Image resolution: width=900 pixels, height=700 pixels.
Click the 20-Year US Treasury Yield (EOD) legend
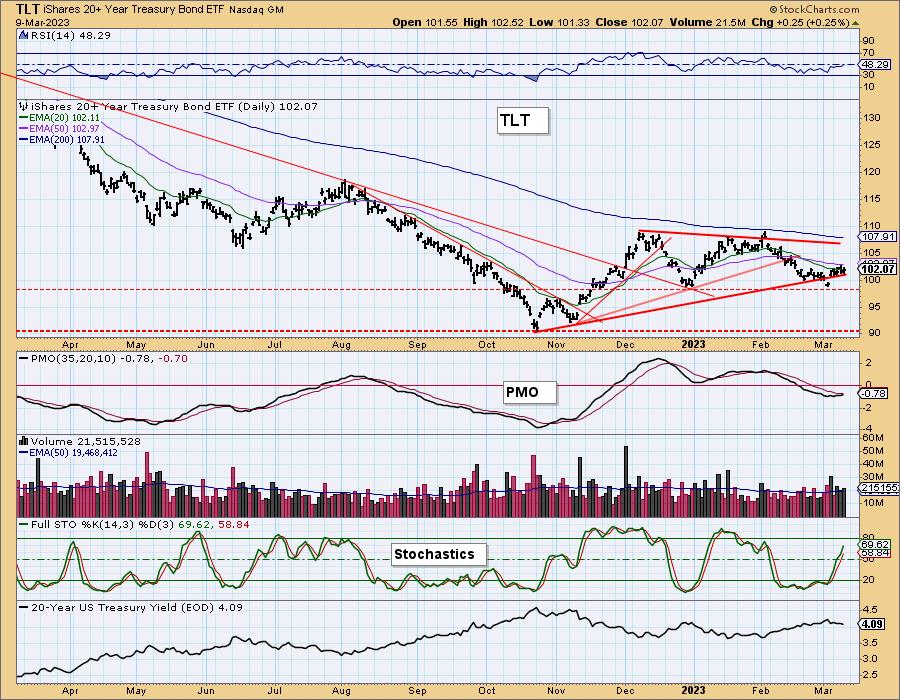tap(131, 607)
